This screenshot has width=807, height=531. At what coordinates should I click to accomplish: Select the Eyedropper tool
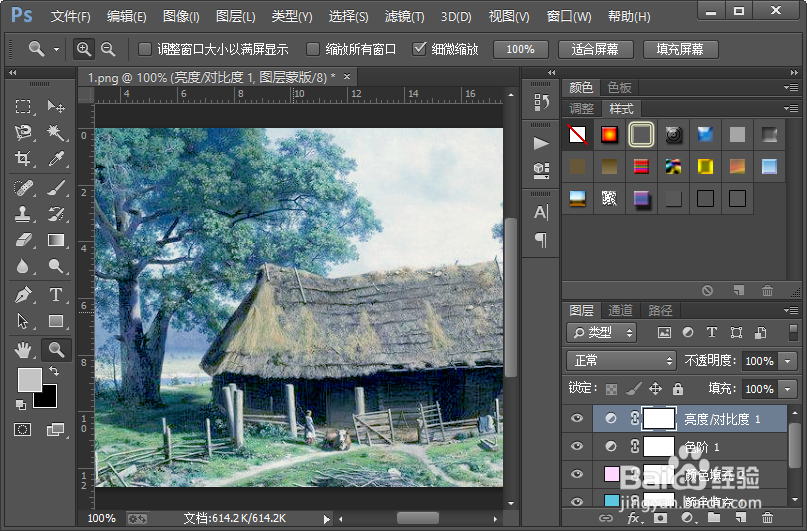pos(56,158)
